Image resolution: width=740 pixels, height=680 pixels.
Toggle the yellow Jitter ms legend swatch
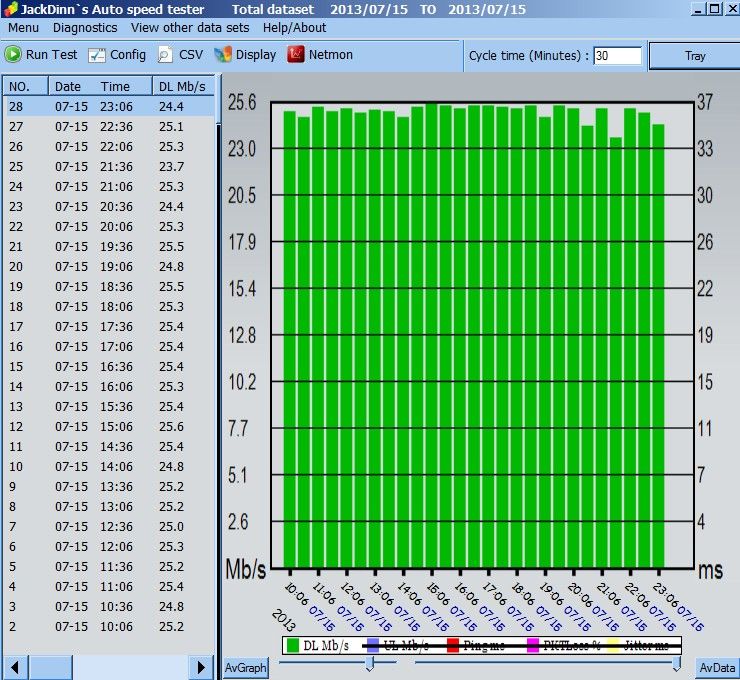613,645
